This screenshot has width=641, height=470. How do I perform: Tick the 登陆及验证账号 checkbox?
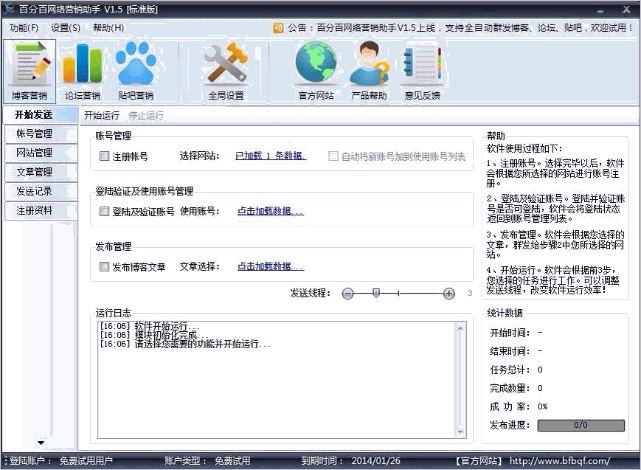coord(104,211)
